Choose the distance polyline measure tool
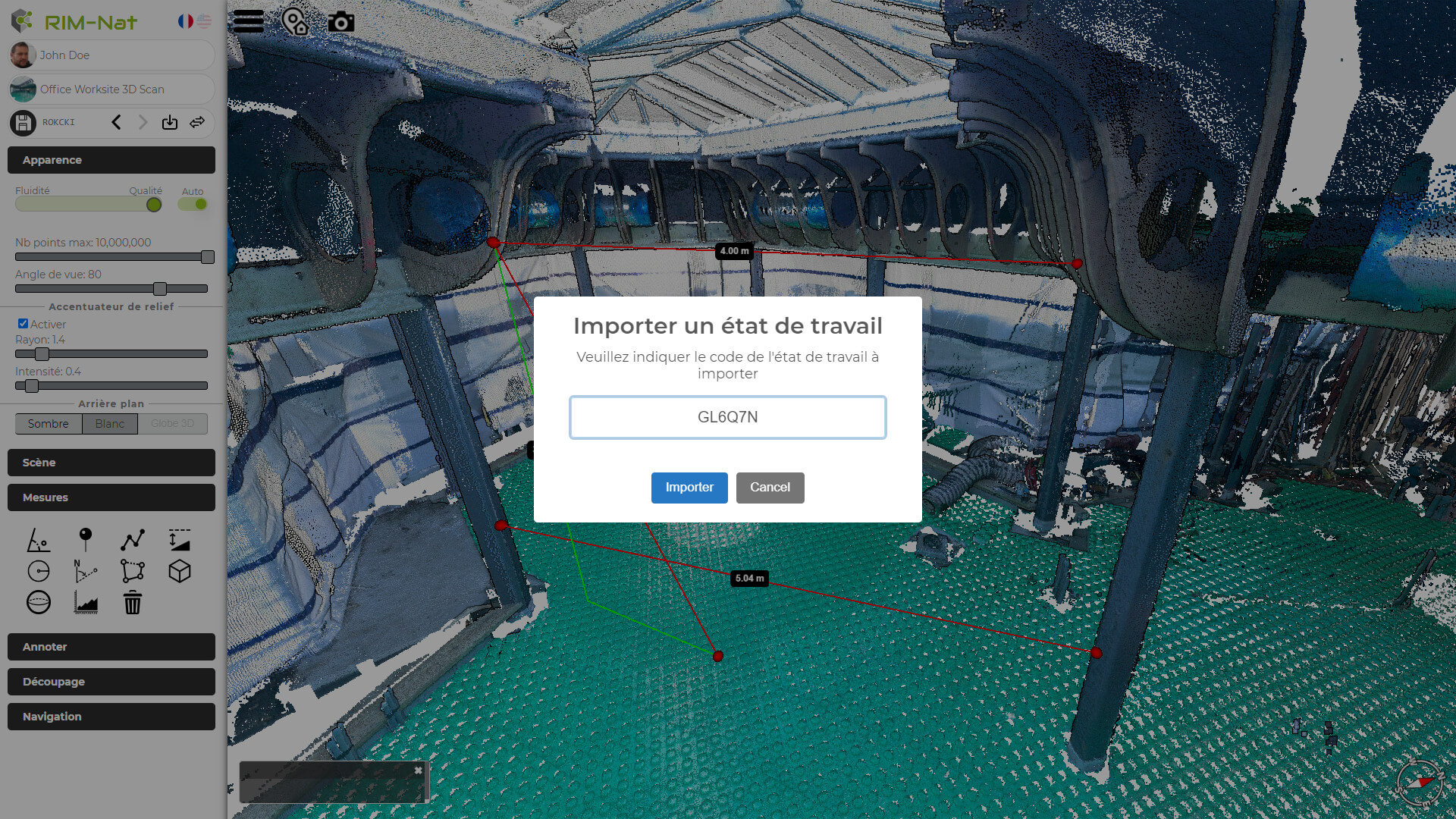The width and height of the screenshot is (1456, 819). click(133, 540)
